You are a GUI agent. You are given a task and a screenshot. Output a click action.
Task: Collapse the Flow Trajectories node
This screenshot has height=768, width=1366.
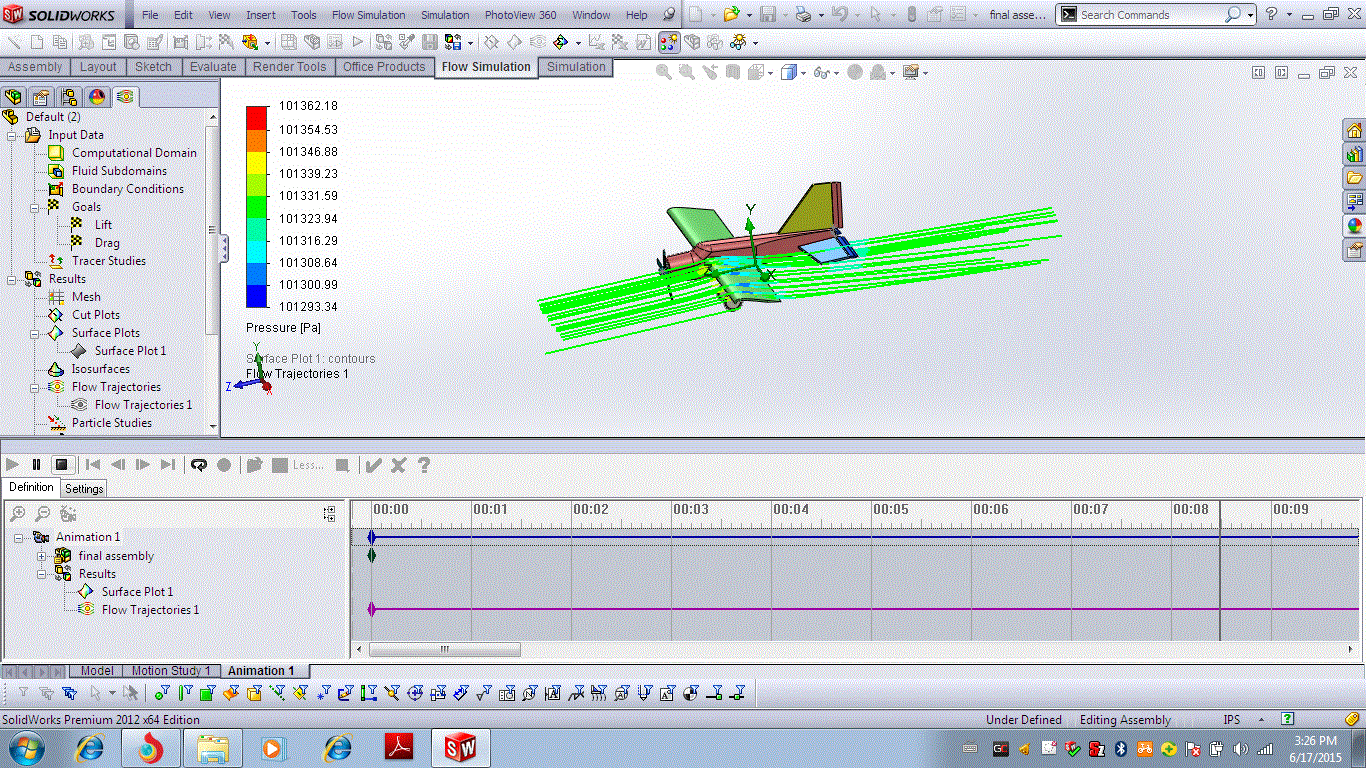[x=35, y=387]
